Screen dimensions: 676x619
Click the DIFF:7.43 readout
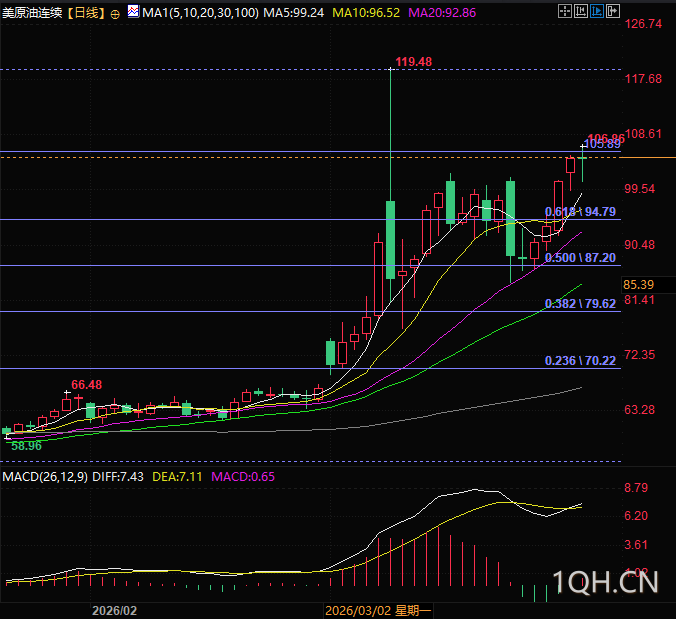118,477
